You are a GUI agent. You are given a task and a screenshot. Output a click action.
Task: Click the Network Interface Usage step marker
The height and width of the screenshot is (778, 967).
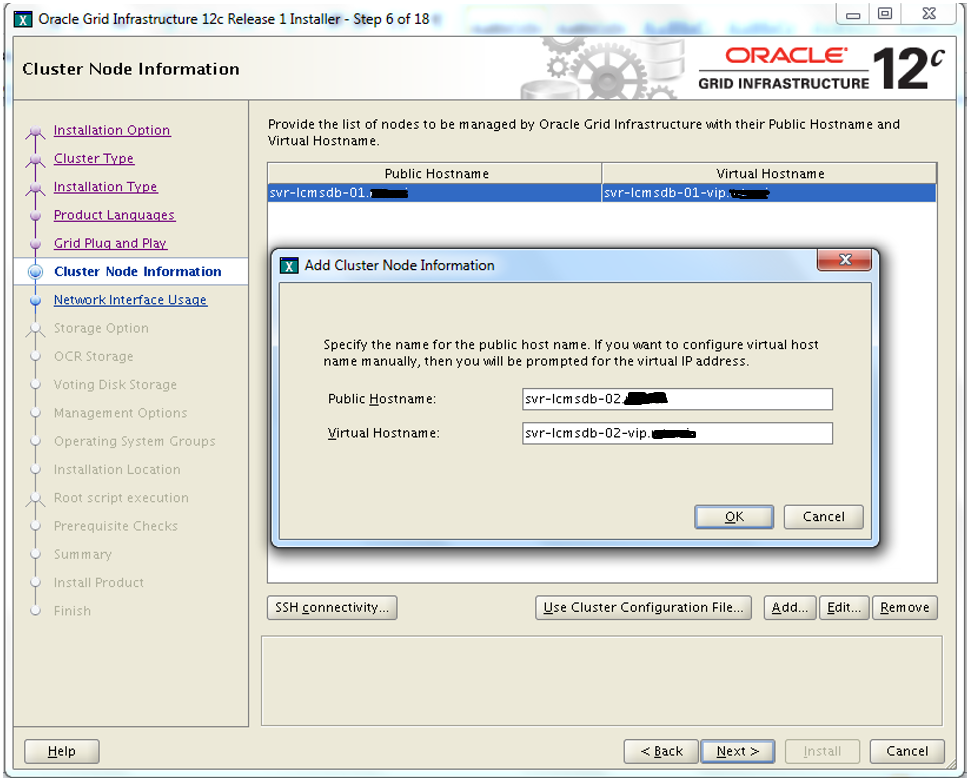[36, 300]
